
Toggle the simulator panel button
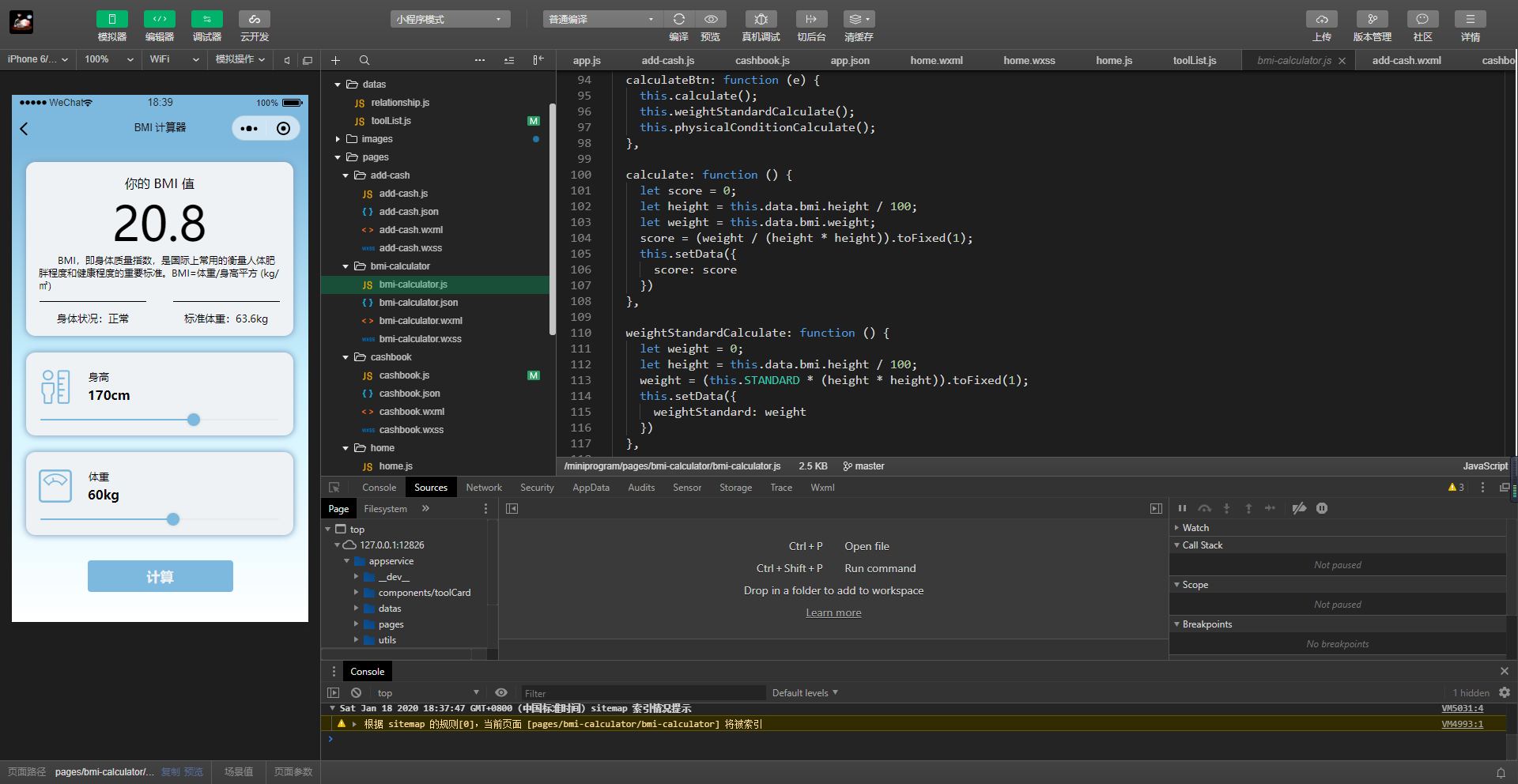click(111, 19)
